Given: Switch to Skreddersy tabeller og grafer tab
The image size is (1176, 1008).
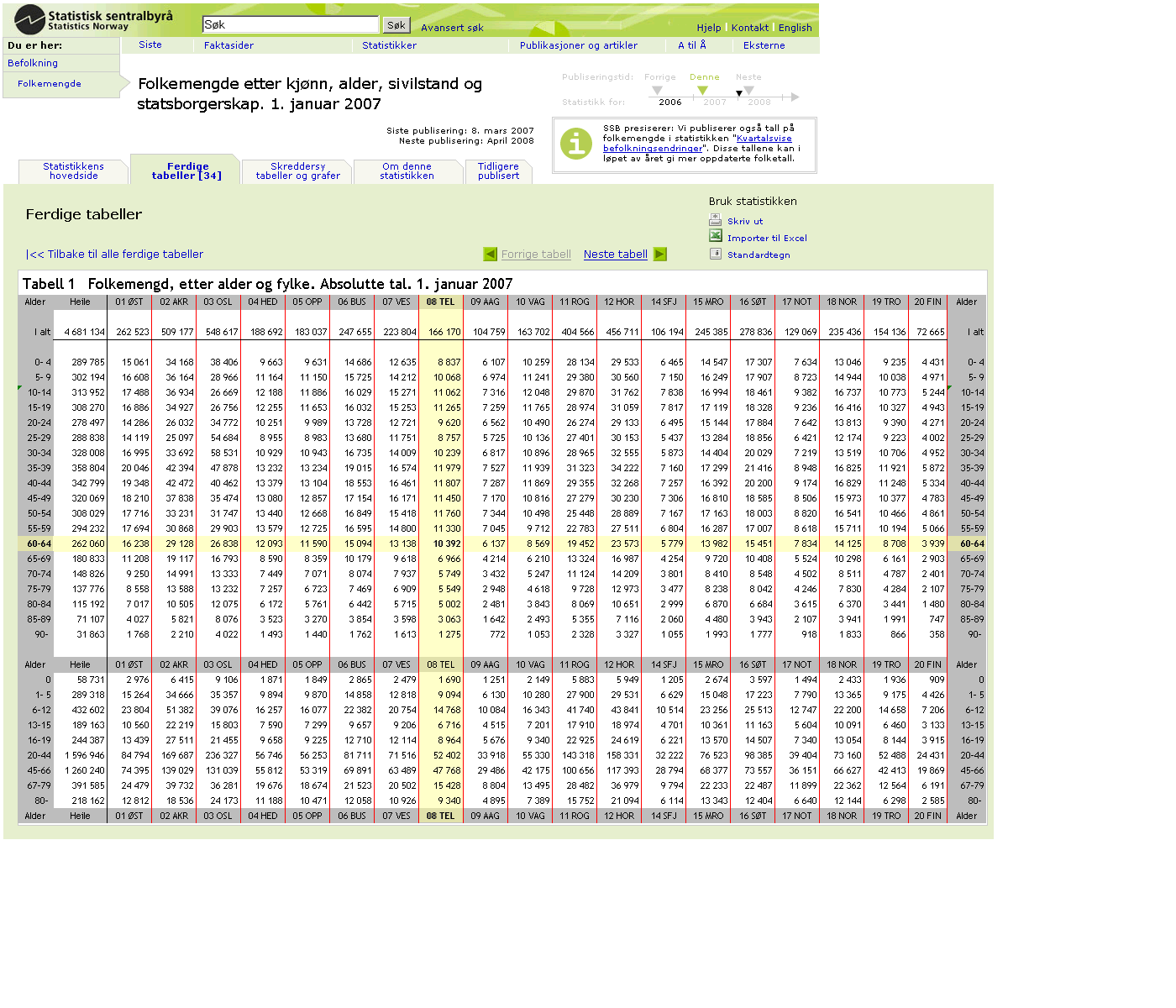Looking at the screenshot, I should coord(298,171).
